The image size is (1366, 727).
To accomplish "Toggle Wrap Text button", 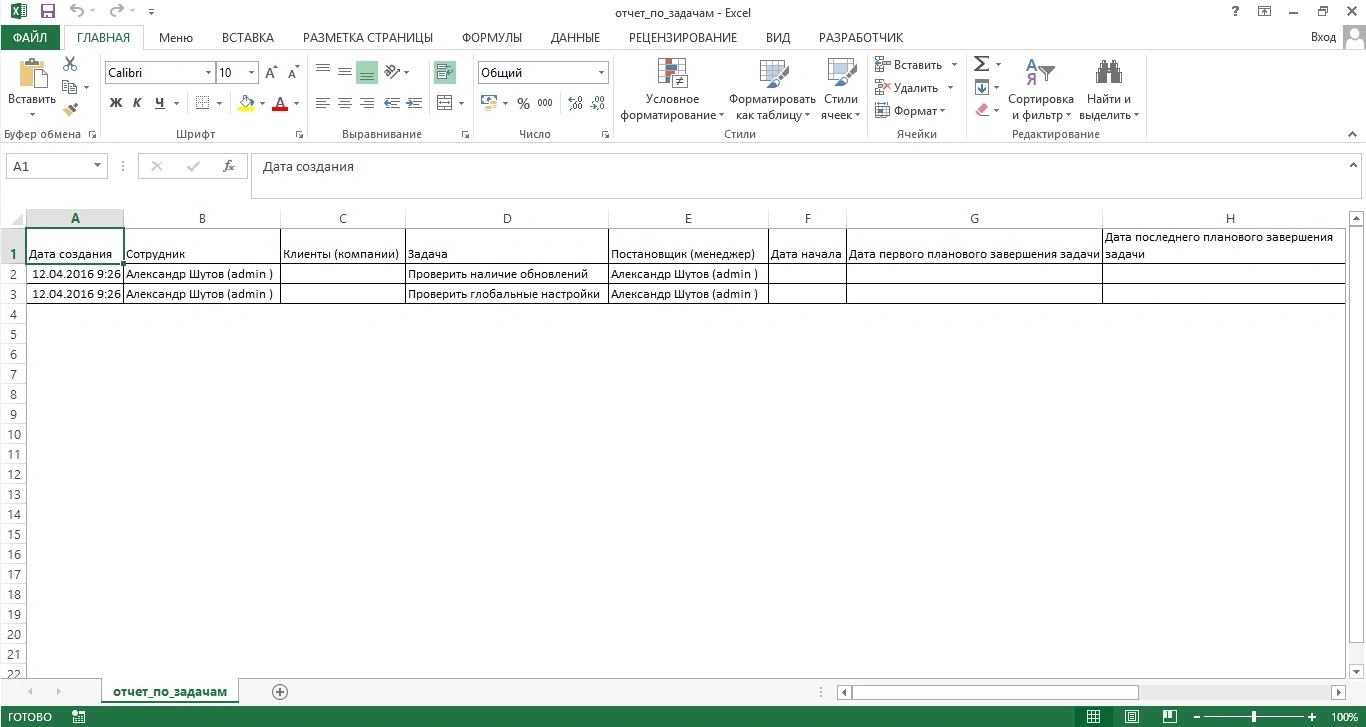I will coord(444,72).
